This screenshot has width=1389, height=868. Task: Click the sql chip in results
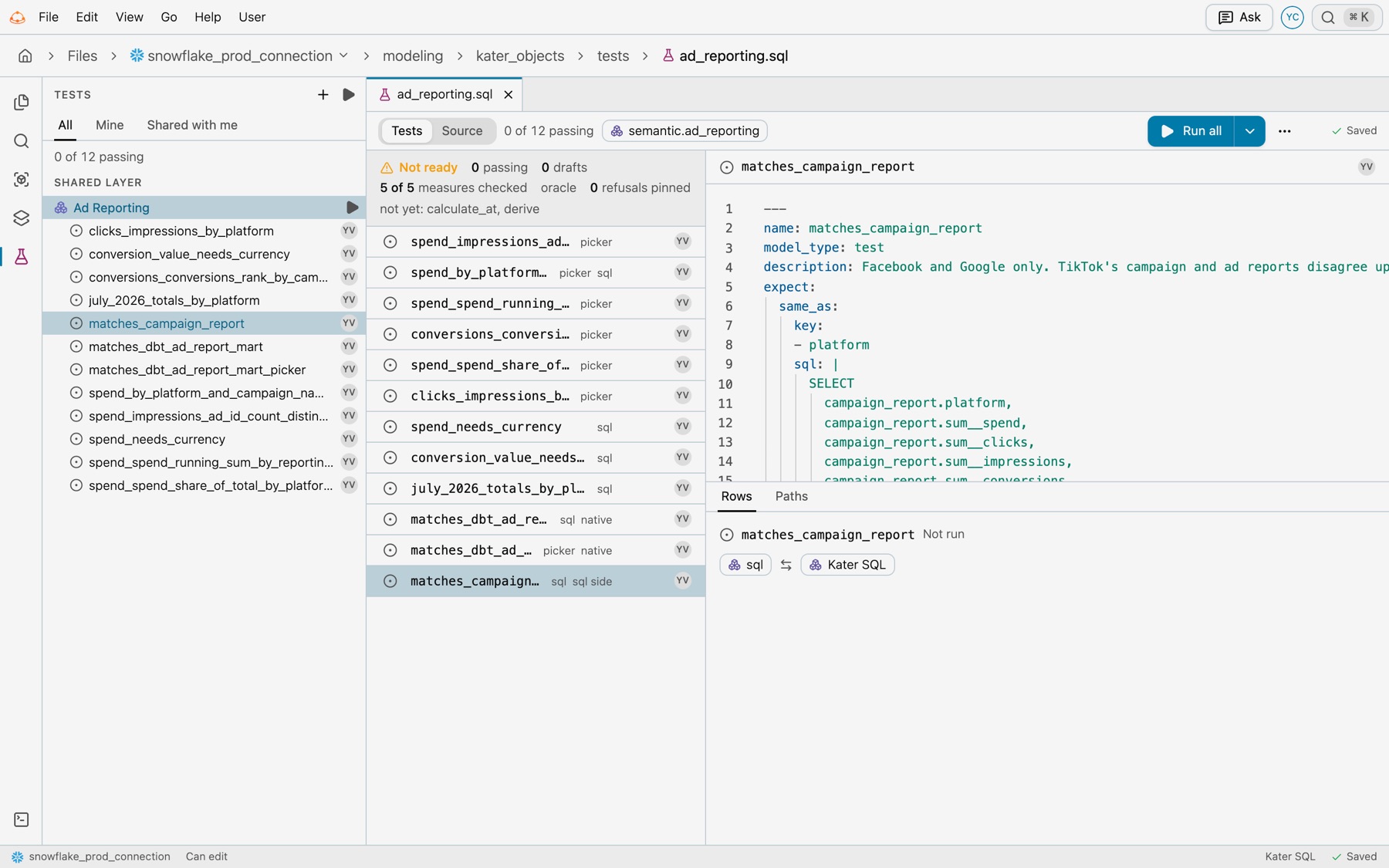[745, 565]
